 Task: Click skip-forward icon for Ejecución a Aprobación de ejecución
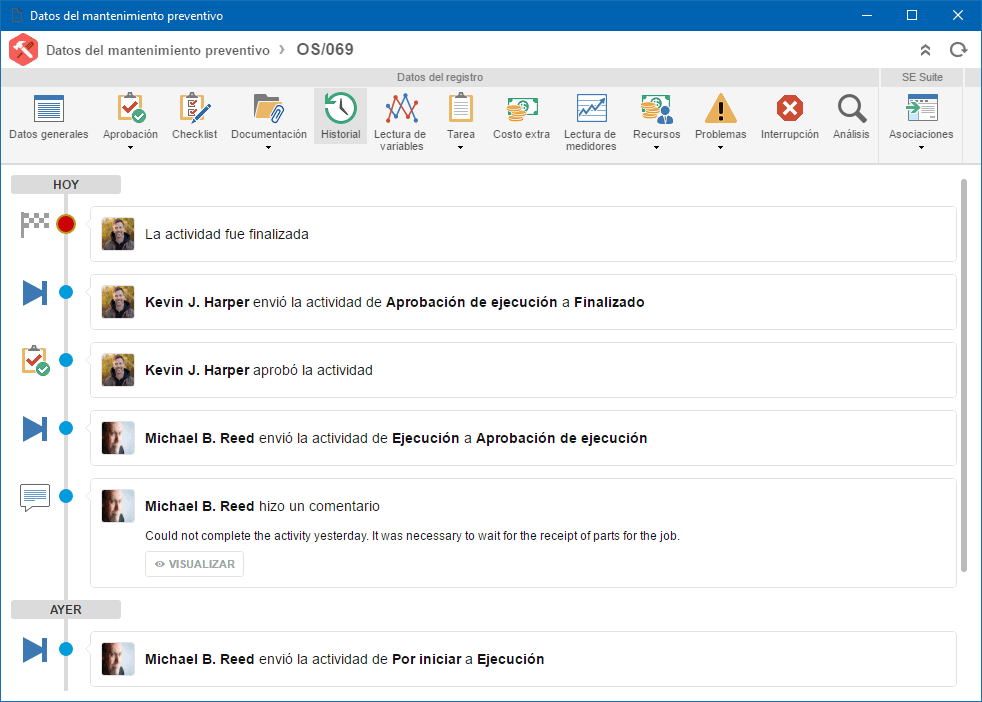point(35,428)
